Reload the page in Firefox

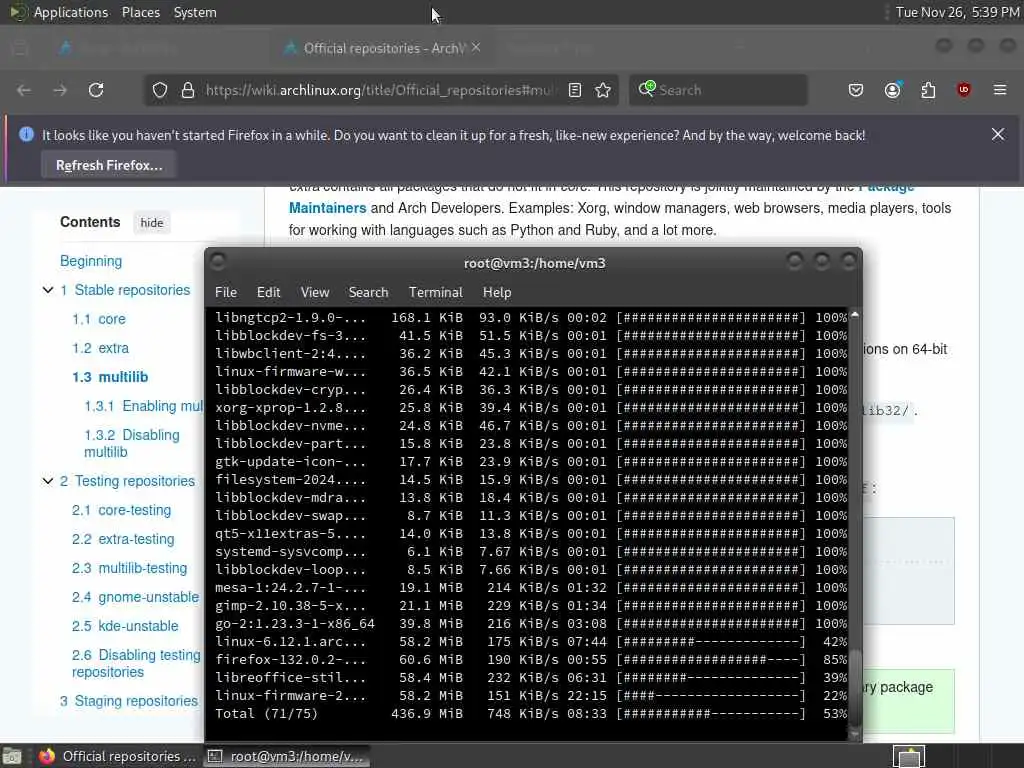click(96, 90)
